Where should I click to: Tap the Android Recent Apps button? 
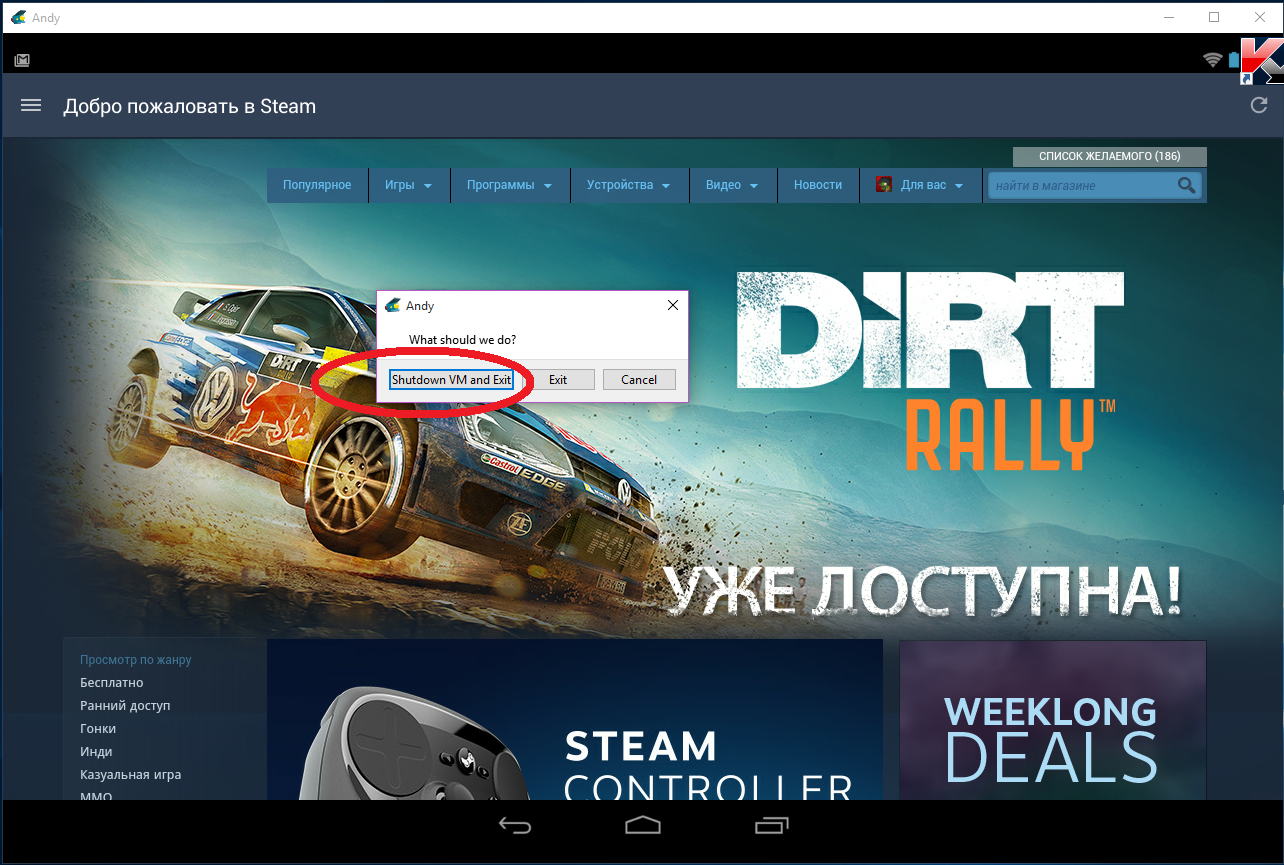pyautogui.click(x=771, y=825)
